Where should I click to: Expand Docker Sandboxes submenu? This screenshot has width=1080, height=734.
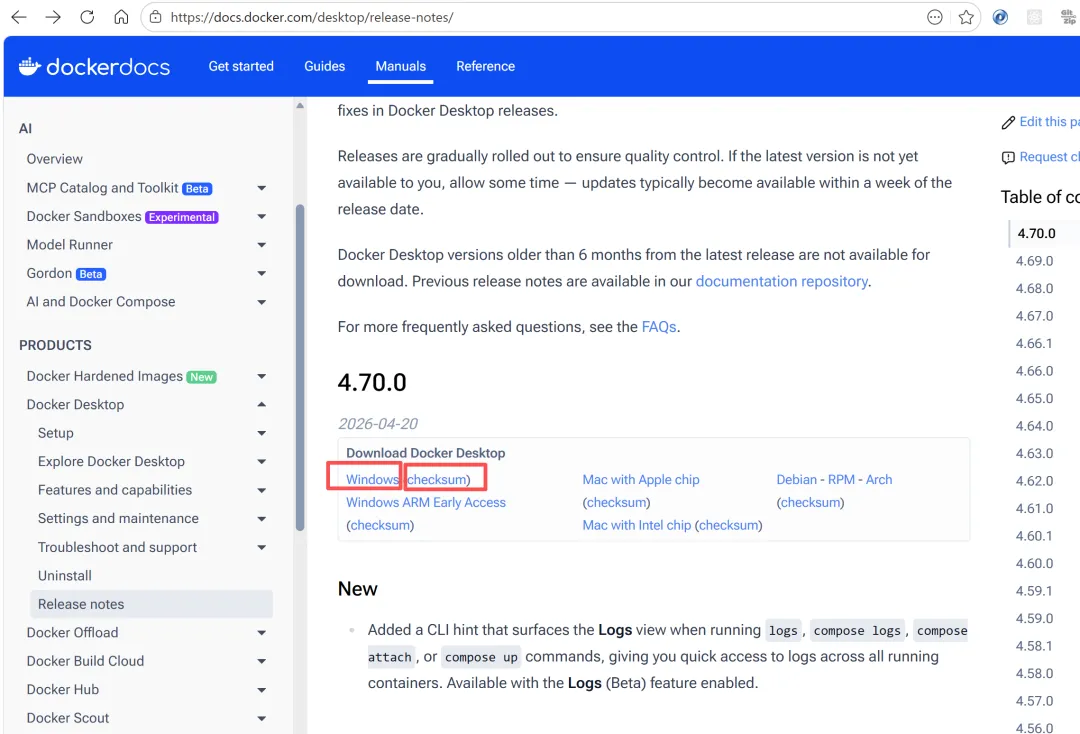[262, 216]
